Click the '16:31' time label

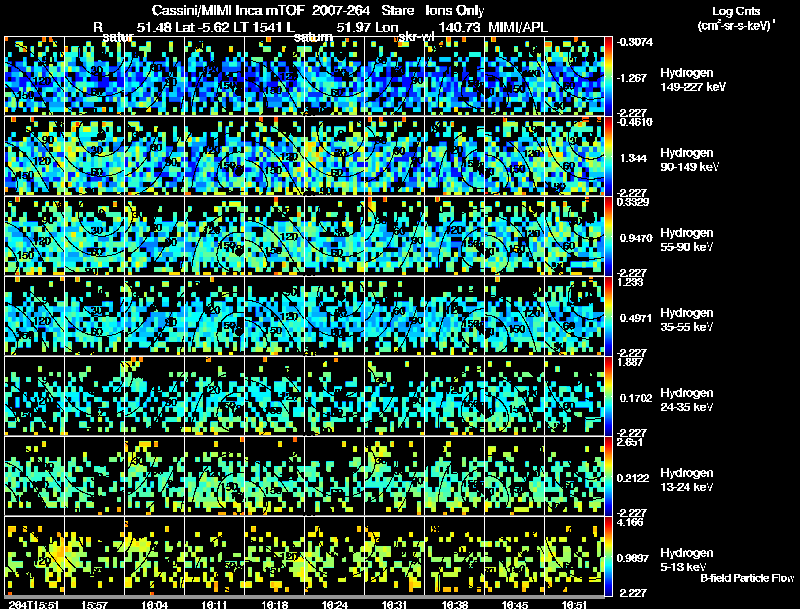tap(394, 604)
